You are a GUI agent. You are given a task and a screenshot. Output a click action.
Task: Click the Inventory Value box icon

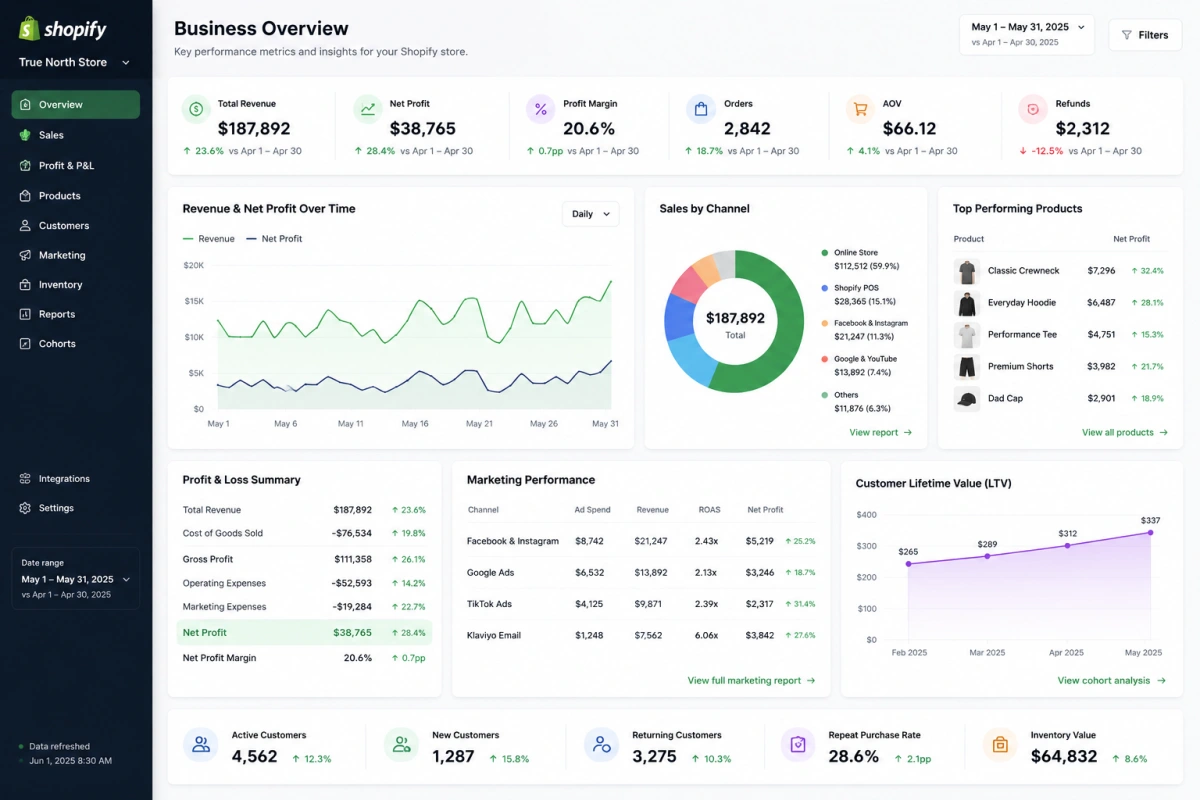point(1000,745)
